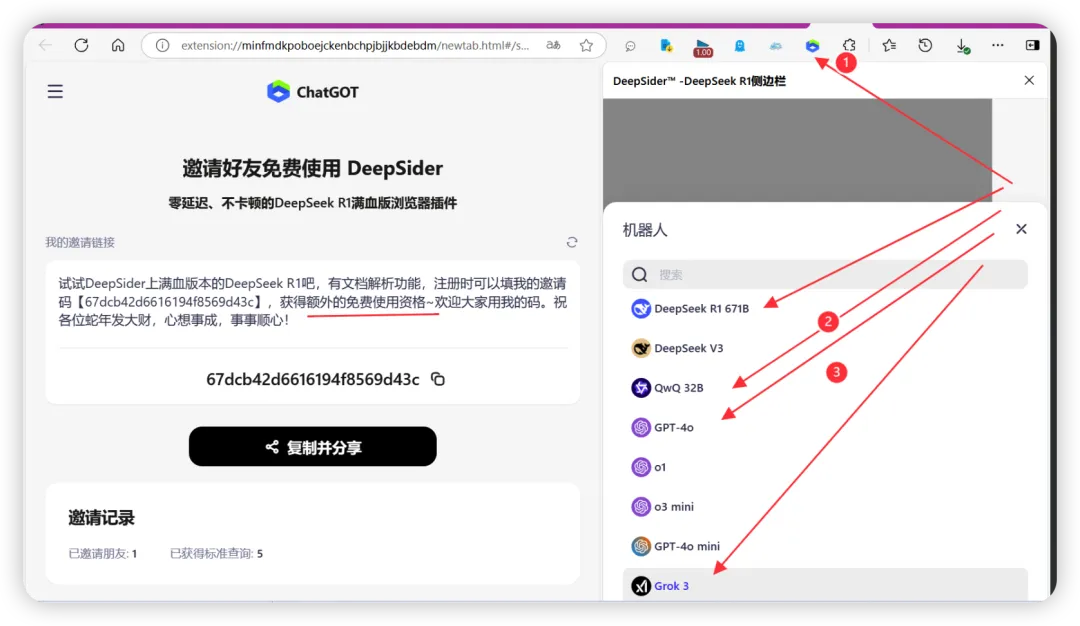The height and width of the screenshot is (626, 1080).
Task: Go to the browser home page
Action: [118, 45]
